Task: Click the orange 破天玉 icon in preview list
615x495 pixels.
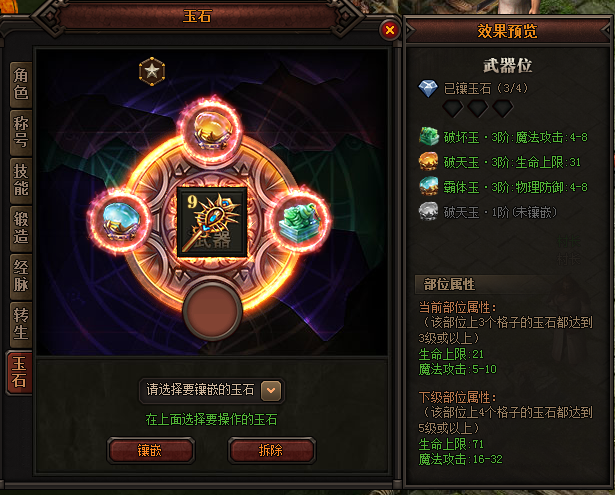Action: click(428, 161)
